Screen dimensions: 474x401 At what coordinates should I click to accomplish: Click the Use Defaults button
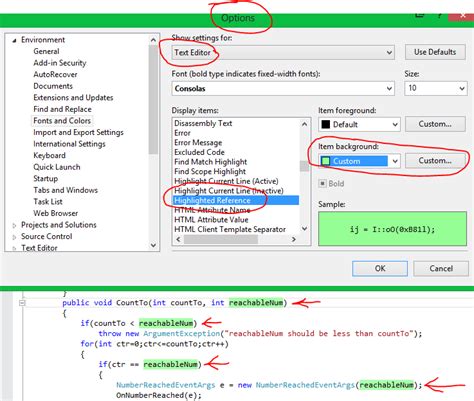pyautogui.click(x=435, y=52)
